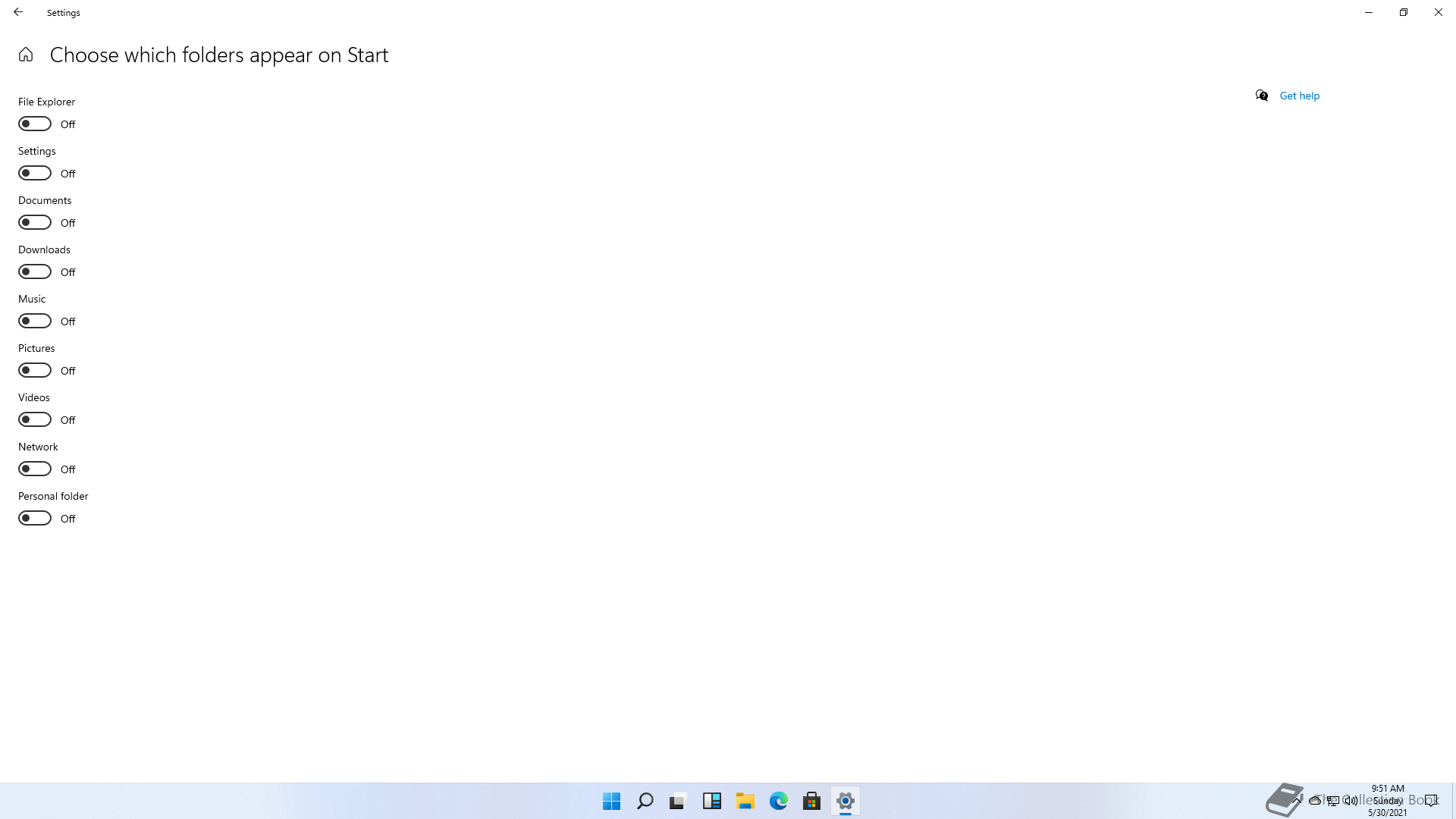Switch on the Documents toggle
Image resolution: width=1456 pixels, height=819 pixels.
tap(35, 222)
